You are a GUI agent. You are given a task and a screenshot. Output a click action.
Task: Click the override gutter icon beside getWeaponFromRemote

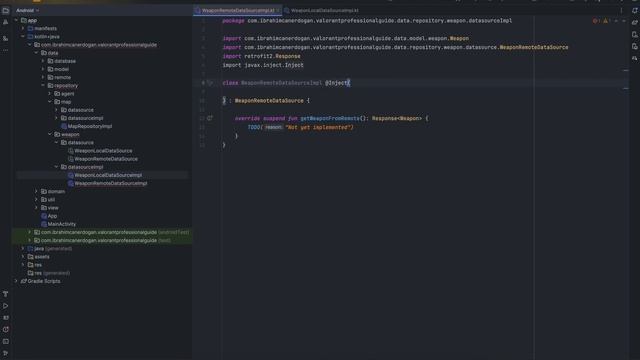(x=210, y=118)
